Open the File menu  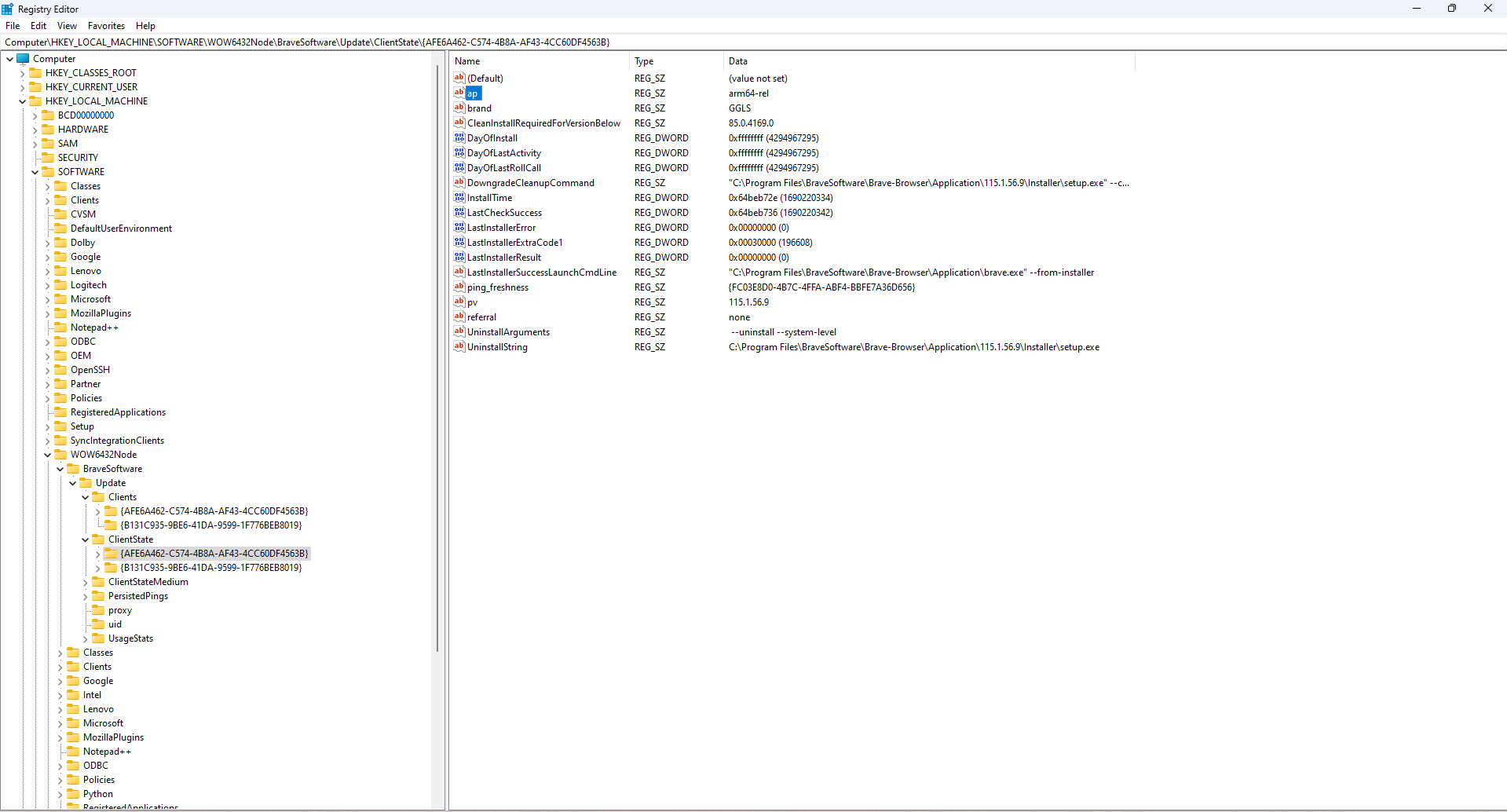point(13,26)
